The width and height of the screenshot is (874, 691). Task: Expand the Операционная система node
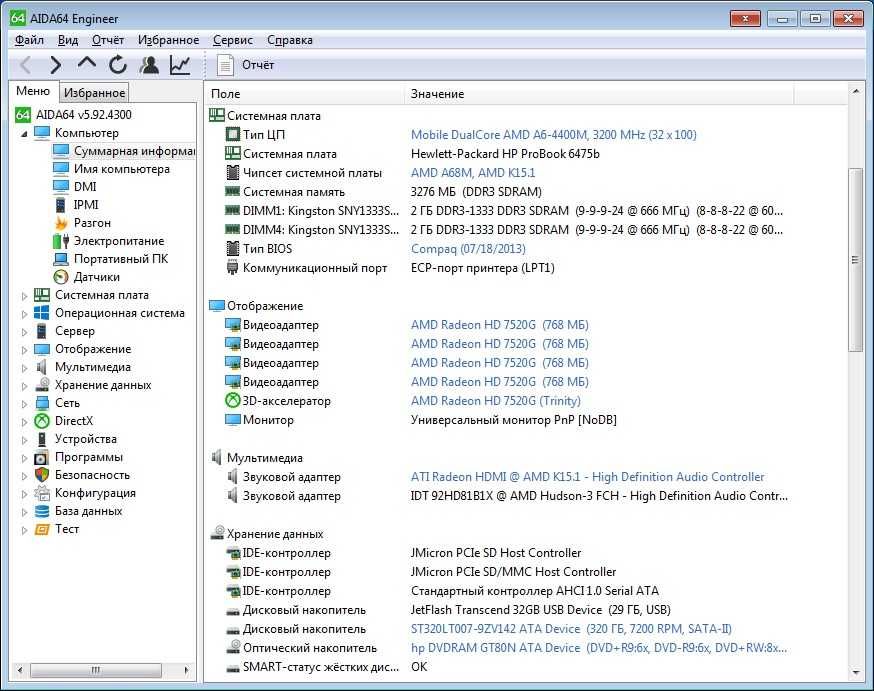(24, 314)
